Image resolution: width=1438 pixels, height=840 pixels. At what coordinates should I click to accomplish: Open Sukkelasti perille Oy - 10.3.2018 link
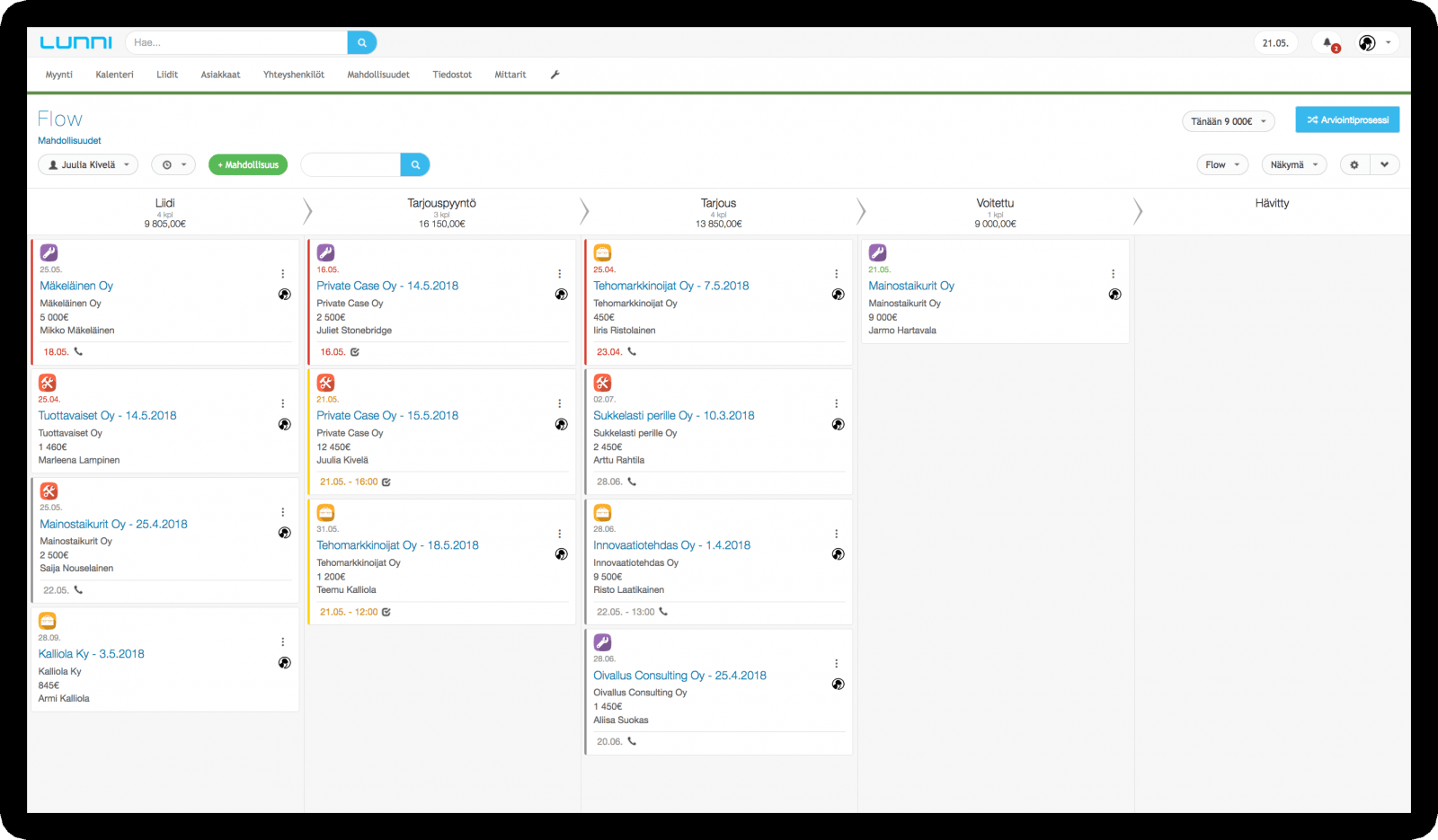[x=674, y=415]
